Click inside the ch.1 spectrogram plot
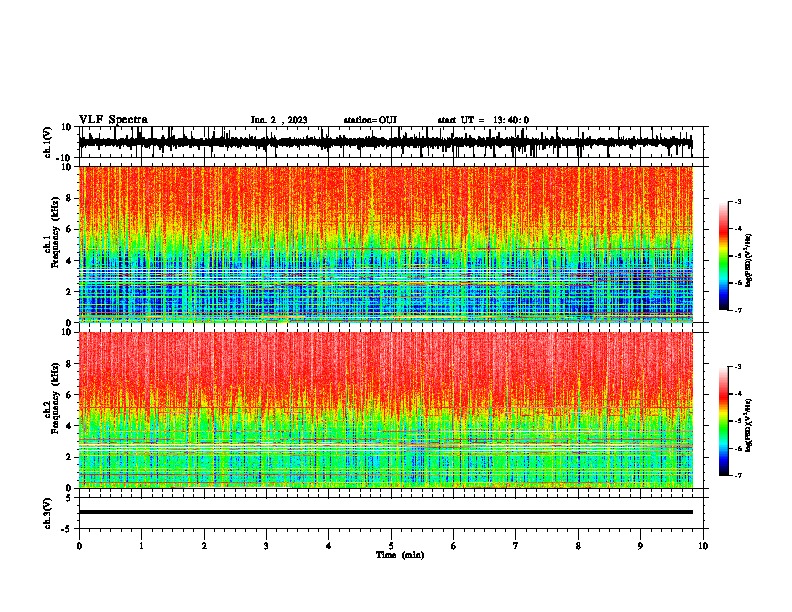 pyautogui.click(x=385, y=244)
